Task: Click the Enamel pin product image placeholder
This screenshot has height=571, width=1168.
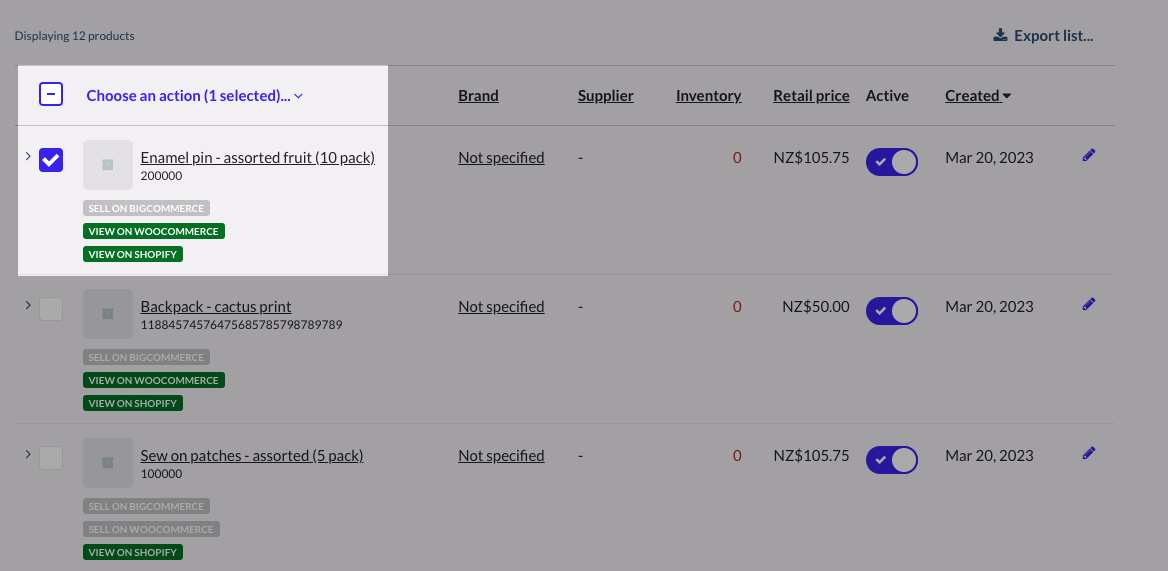Action: 108,165
